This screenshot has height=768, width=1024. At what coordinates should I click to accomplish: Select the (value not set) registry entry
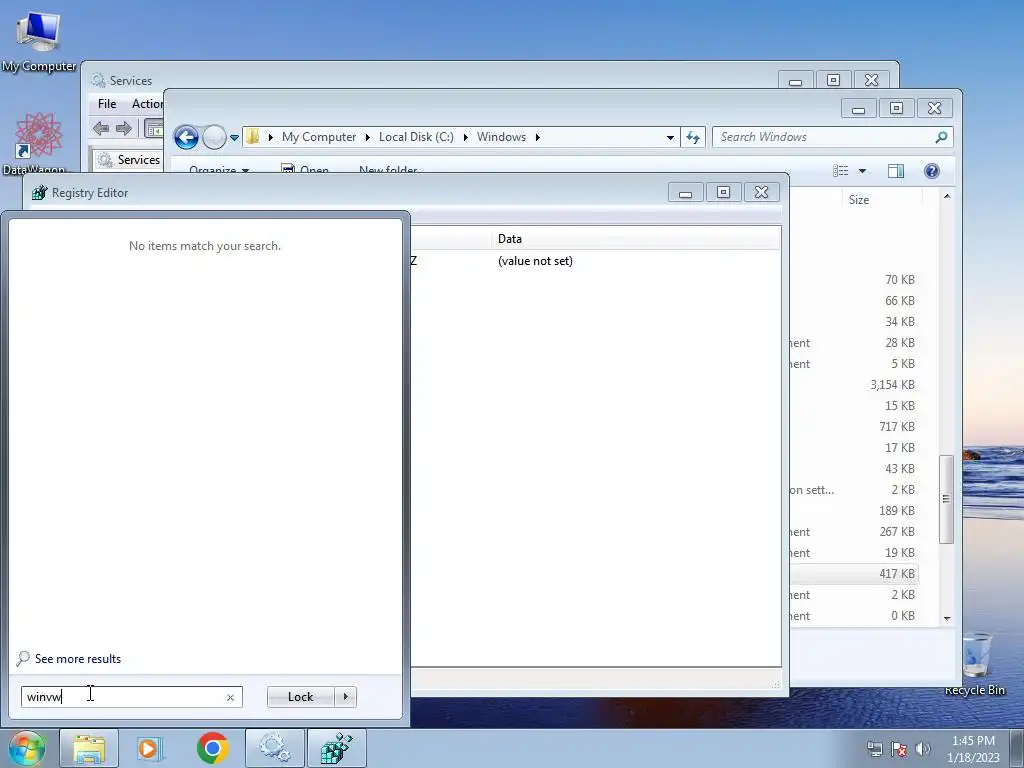click(535, 261)
